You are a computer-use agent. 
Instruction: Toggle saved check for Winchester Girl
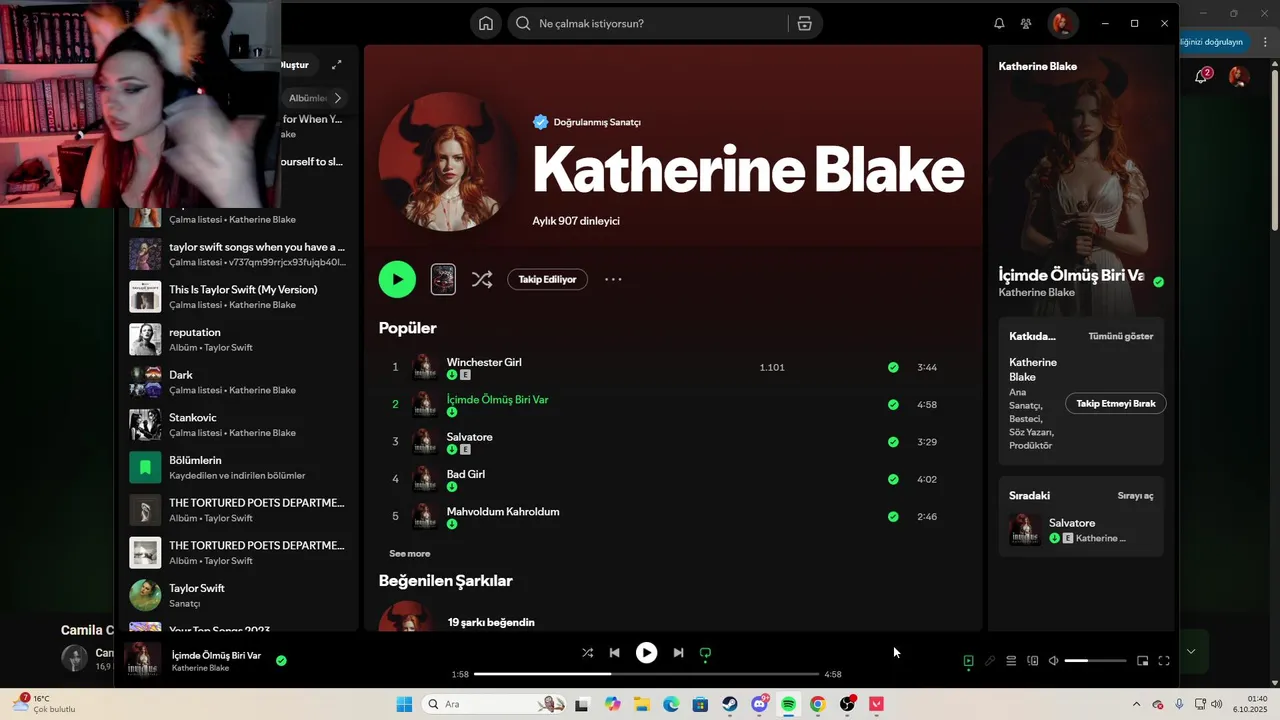[x=893, y=367]
